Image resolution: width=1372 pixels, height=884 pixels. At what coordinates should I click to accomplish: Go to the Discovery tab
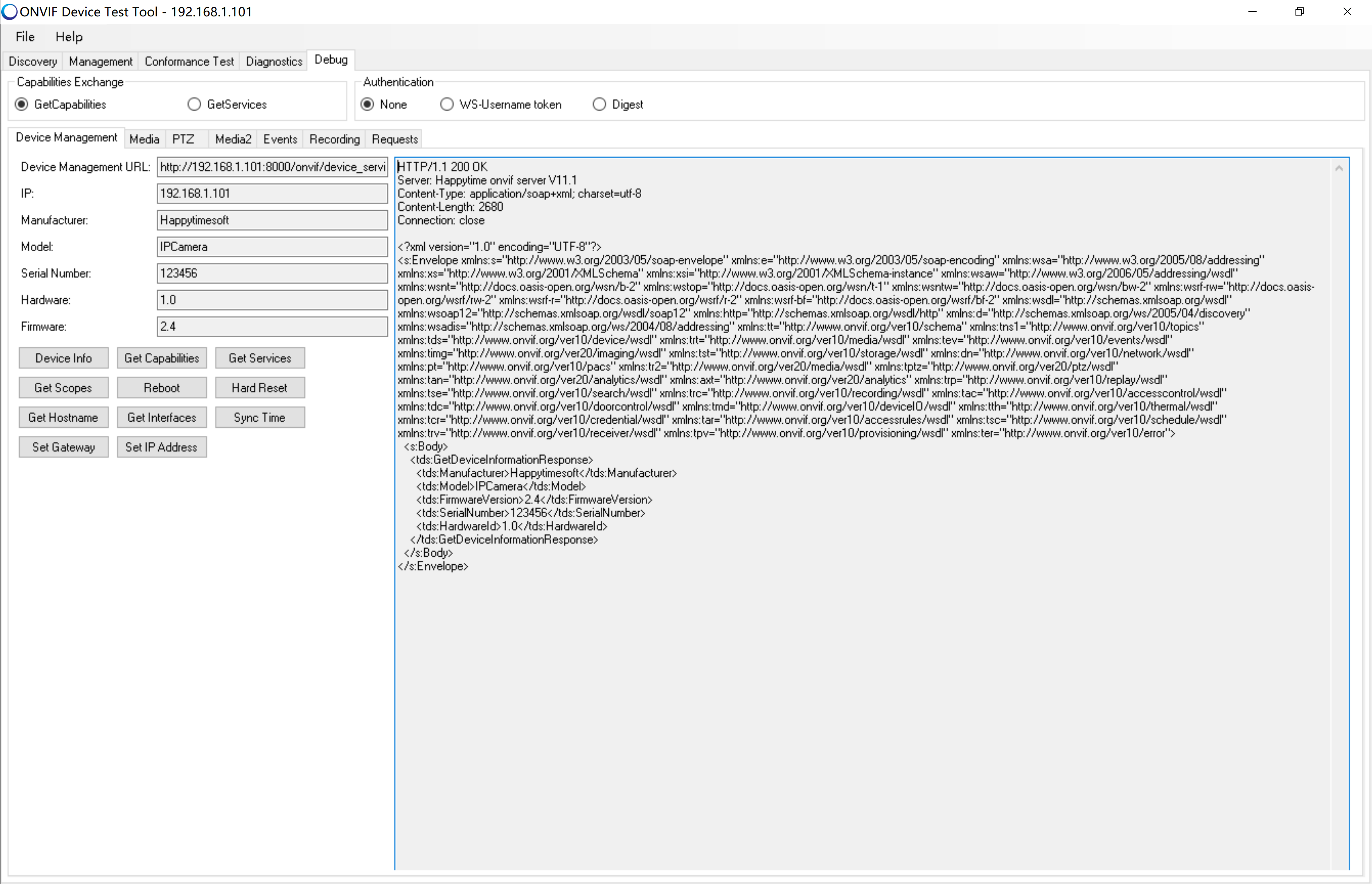pos(33,61)
